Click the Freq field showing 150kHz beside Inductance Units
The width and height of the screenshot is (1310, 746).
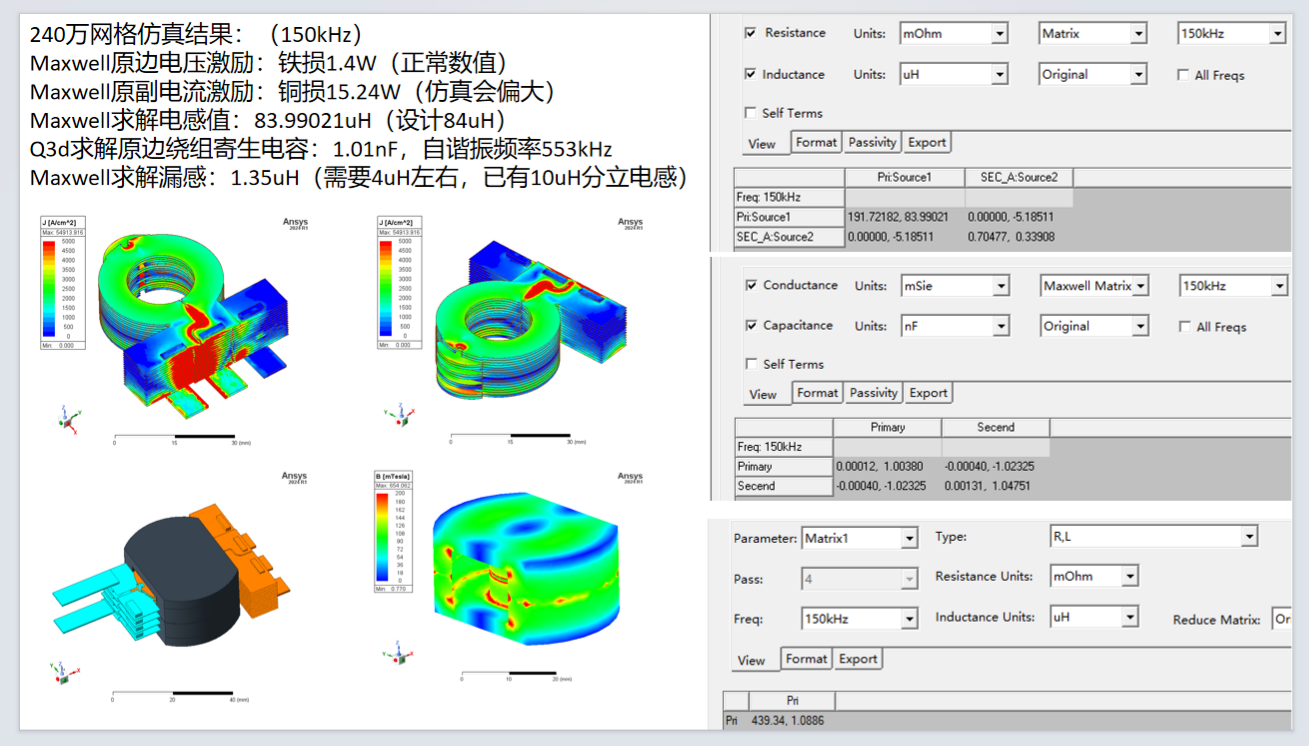(x=859, y=619)
